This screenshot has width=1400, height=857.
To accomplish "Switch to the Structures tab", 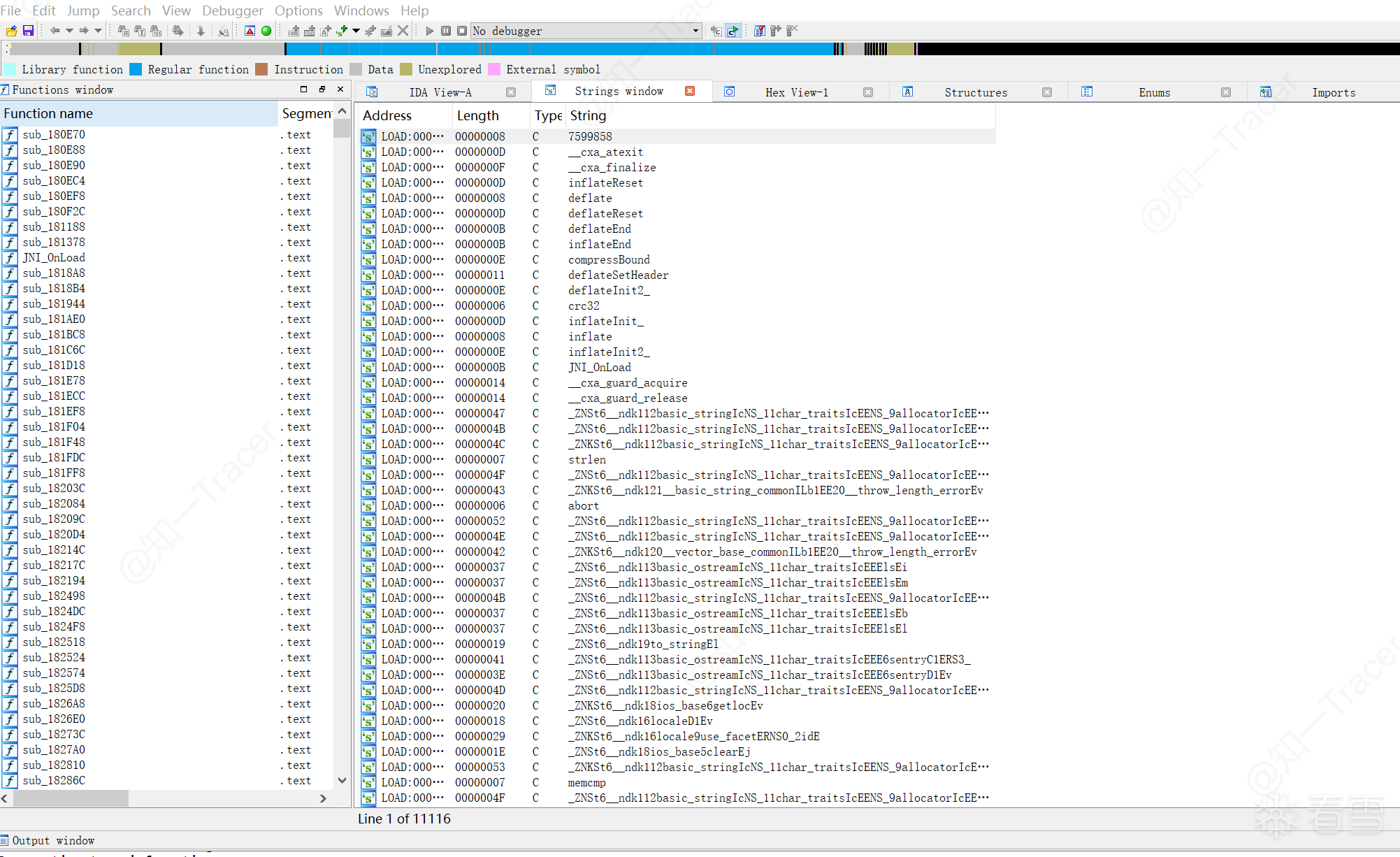I will 975,92.
